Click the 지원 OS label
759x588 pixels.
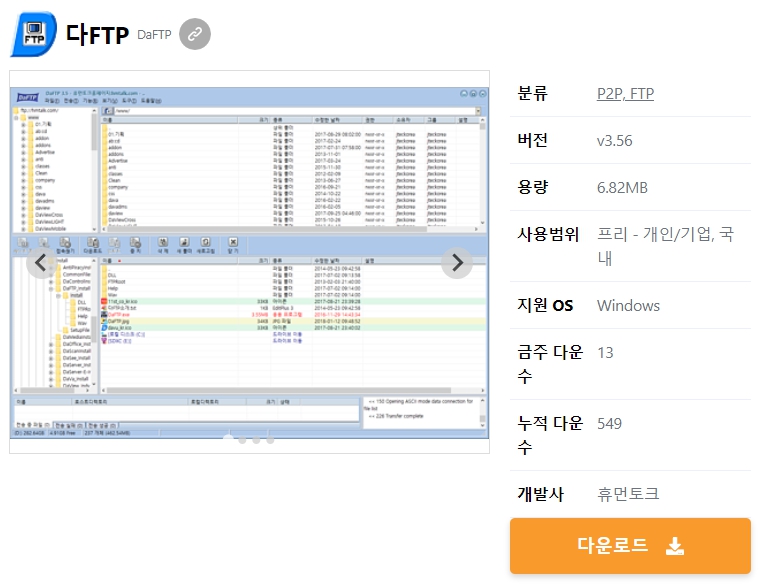click(x=545, y=305)
